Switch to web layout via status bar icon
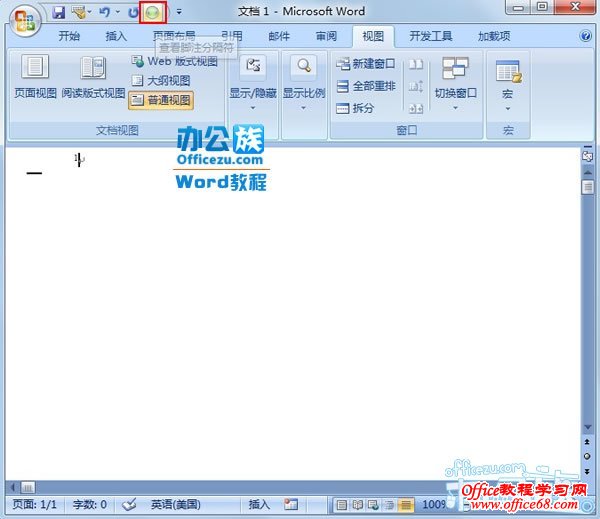The height and width of the screenshot is (519, 600). 373,505
